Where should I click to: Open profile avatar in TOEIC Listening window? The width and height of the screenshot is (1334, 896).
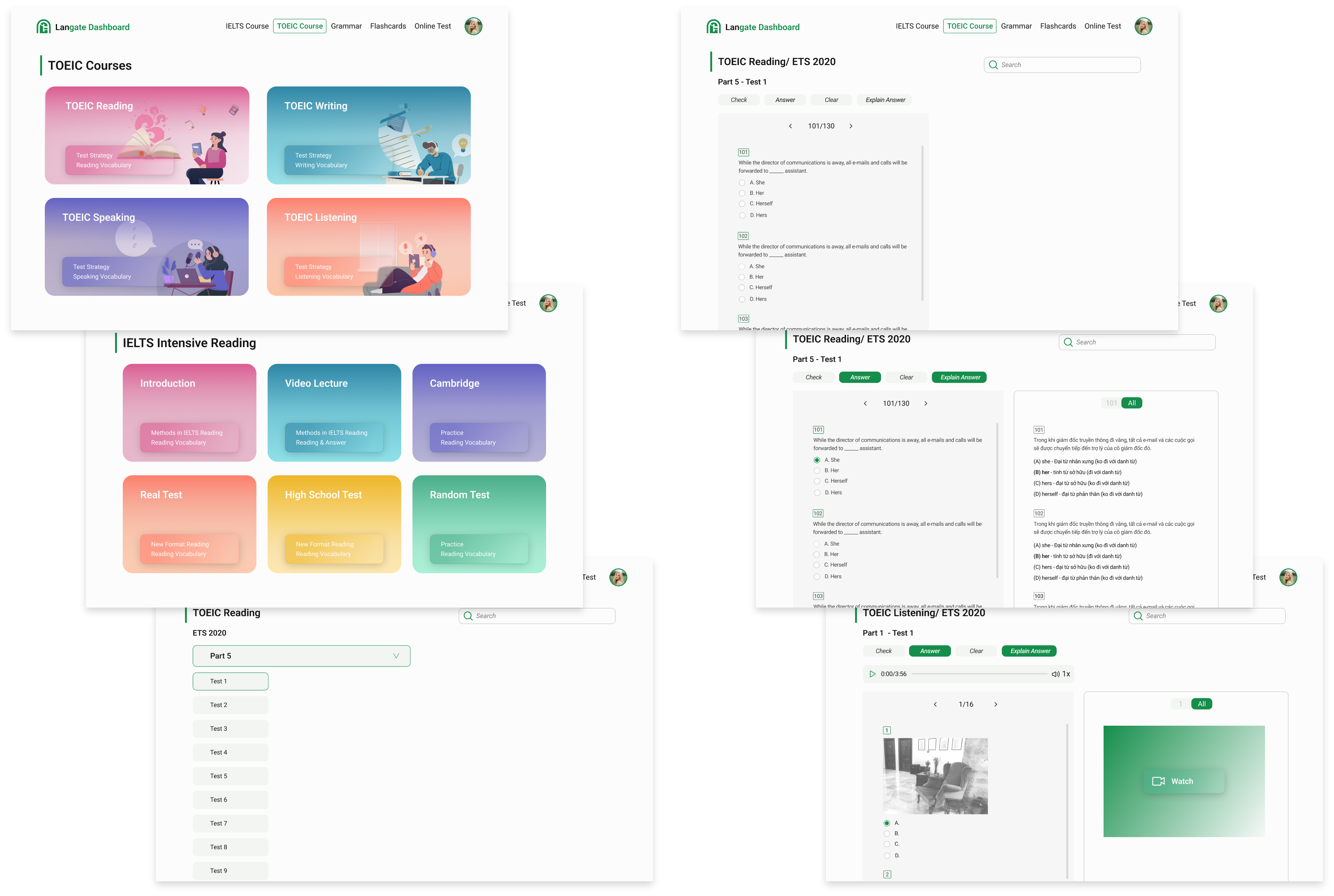1288,577
